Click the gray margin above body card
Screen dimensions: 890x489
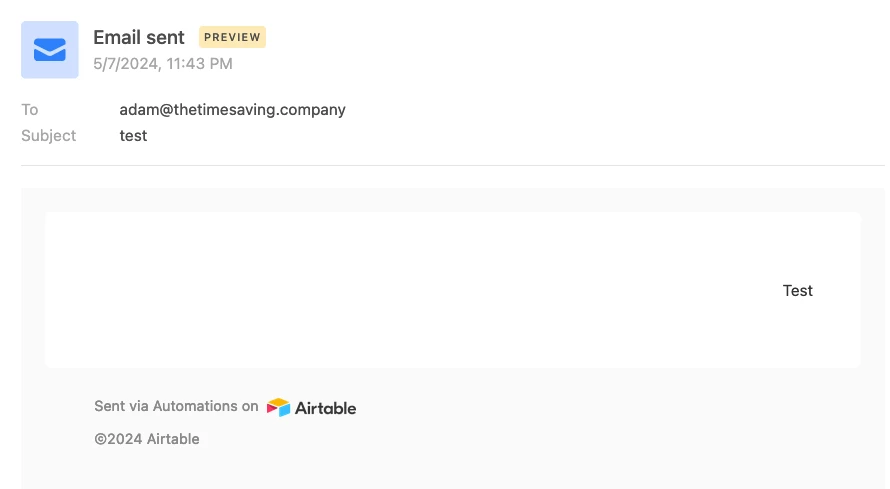point(452,200)
